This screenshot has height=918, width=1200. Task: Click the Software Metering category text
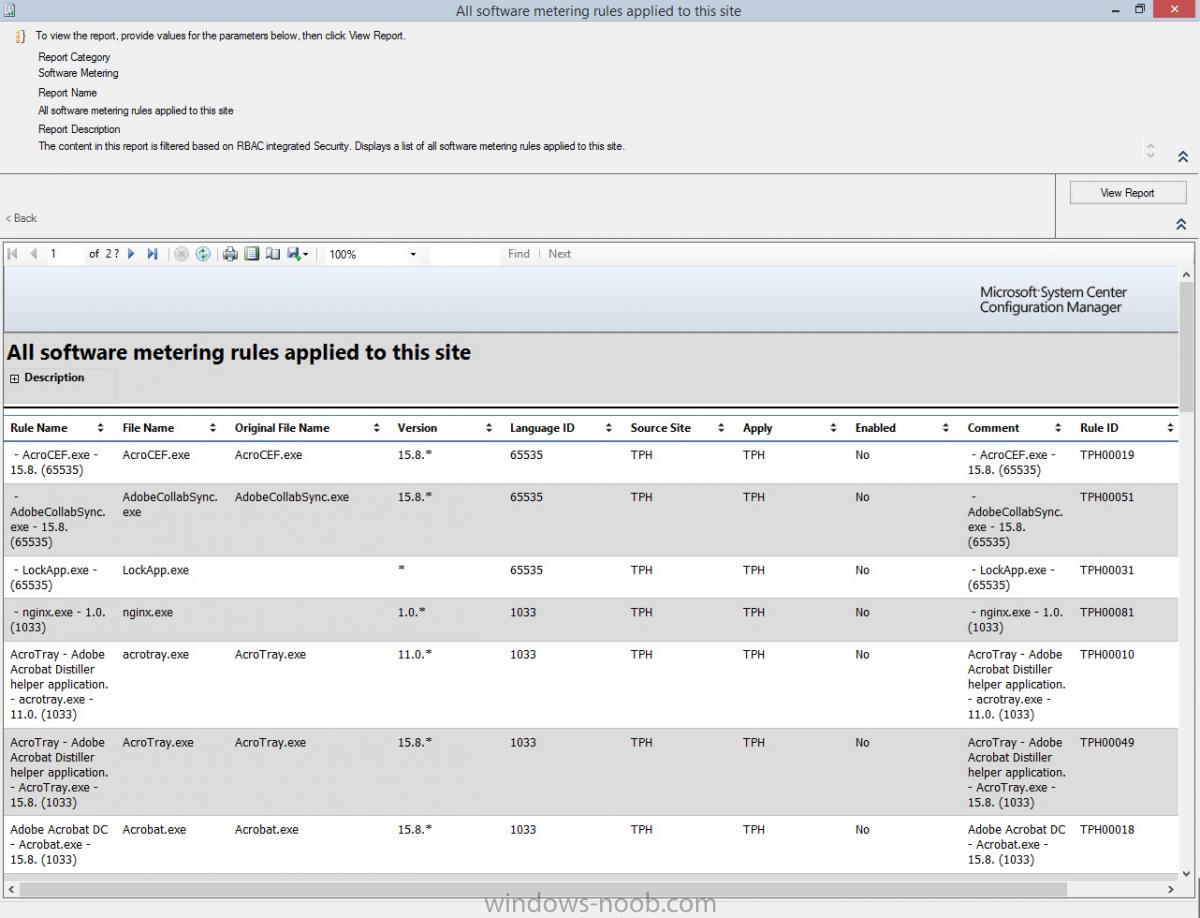[78, 73]
